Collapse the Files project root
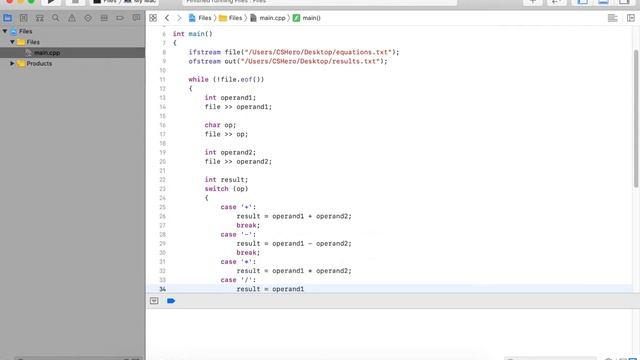The height and width of the screenshot is (360, 640). coord(5,31)
